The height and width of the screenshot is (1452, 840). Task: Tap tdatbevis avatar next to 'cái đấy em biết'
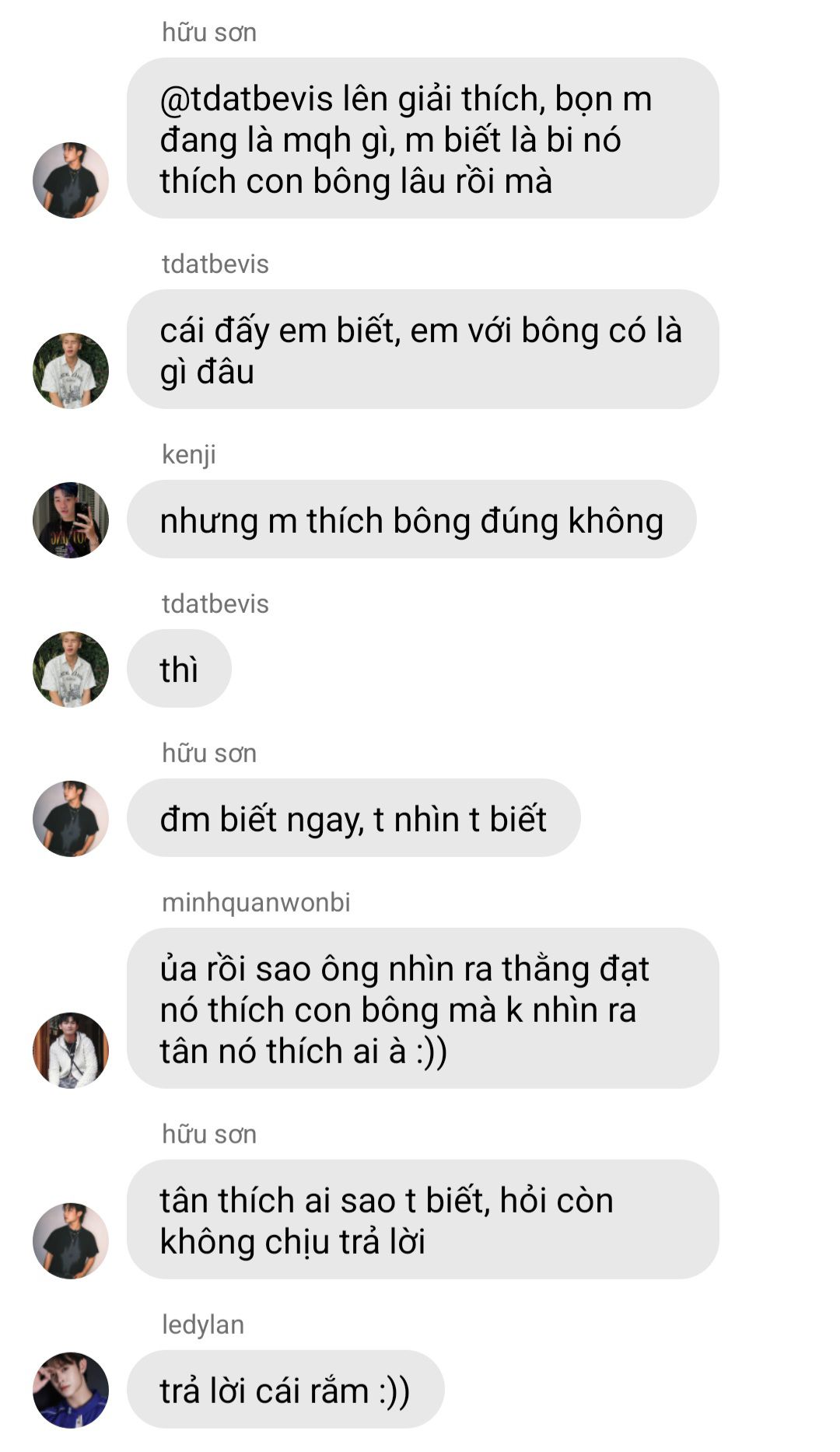71,371
